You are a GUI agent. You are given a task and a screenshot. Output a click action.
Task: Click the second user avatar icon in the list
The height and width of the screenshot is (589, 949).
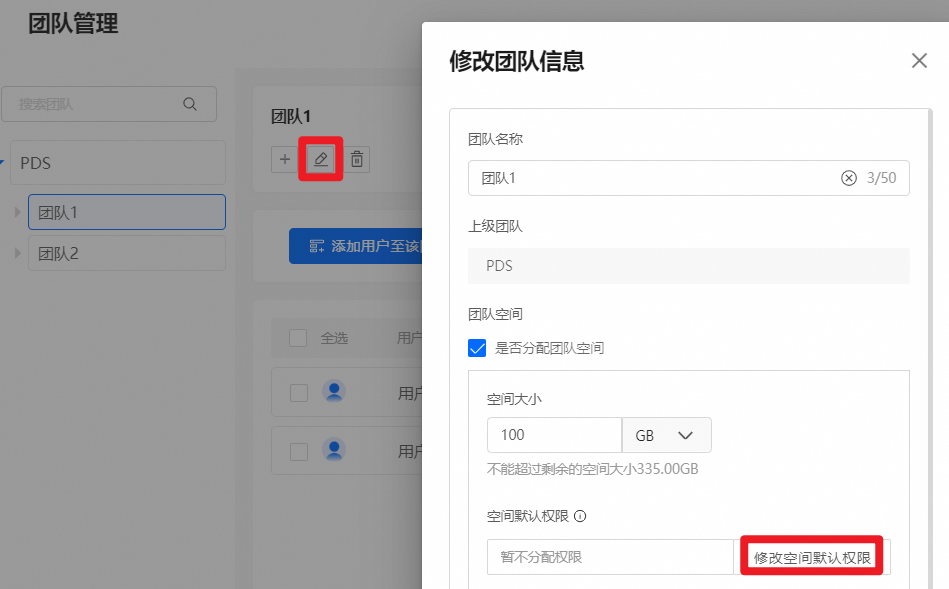coord(334,450)
